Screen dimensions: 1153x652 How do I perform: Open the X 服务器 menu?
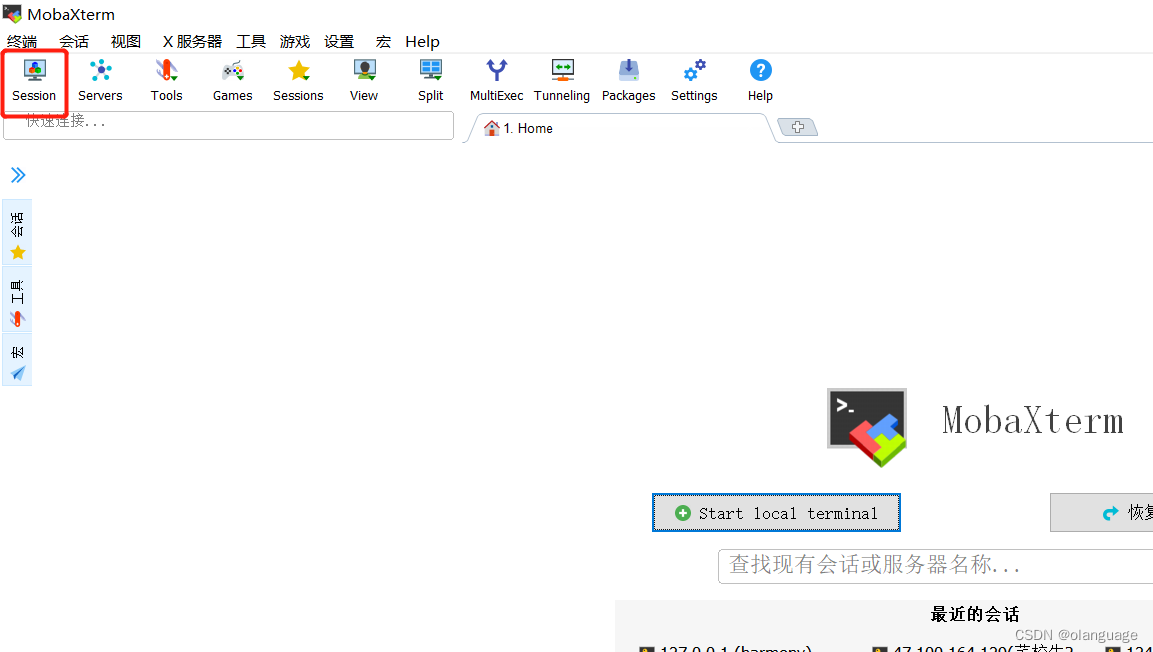click(x=192, y=42)
